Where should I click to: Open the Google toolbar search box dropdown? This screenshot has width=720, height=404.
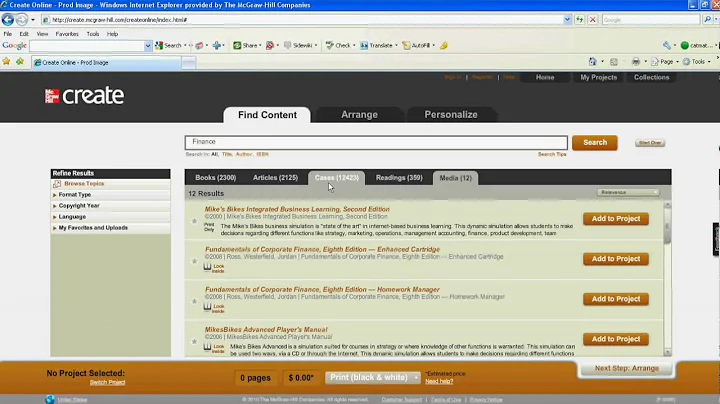pos(147,45)
